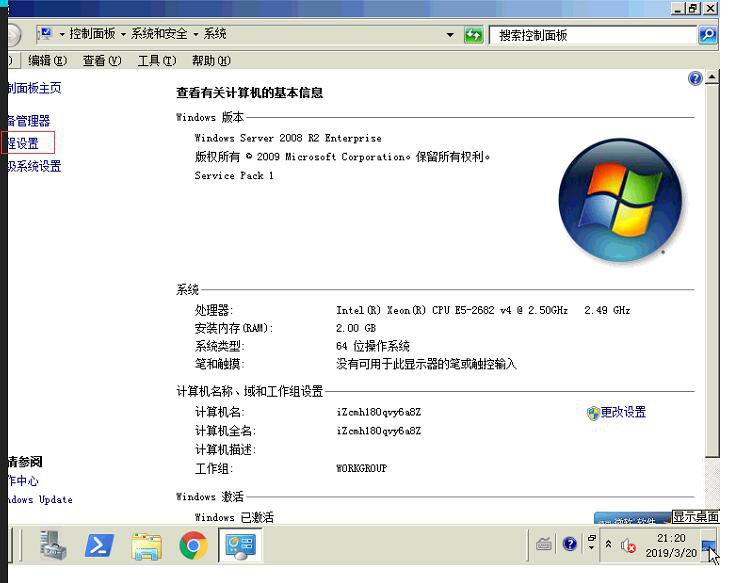Viewport: 741px width, 583px height.
Task: Open 操作中心 link in sidebar
Action: [x=23, y=481]
